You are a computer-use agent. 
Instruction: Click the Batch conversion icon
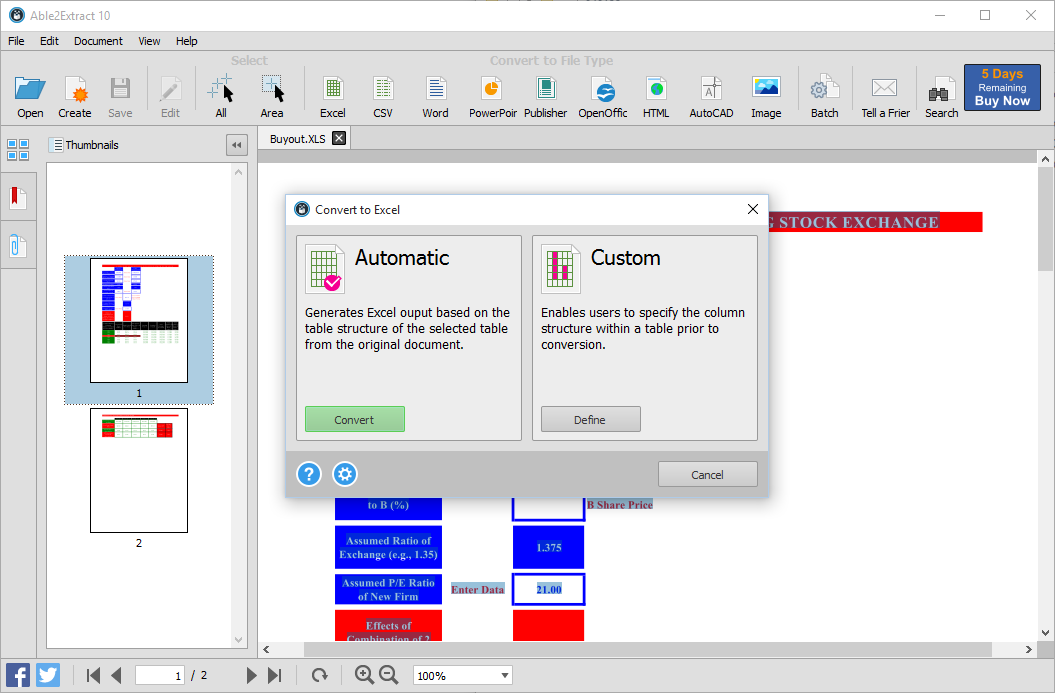pyautogui.click(x=824, y=97)
